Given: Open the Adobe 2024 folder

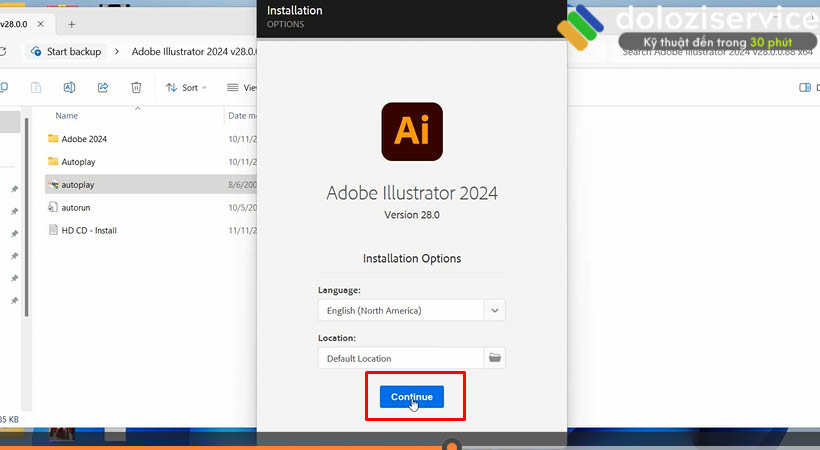Looking at the screenshot, I should pos(84,139).
